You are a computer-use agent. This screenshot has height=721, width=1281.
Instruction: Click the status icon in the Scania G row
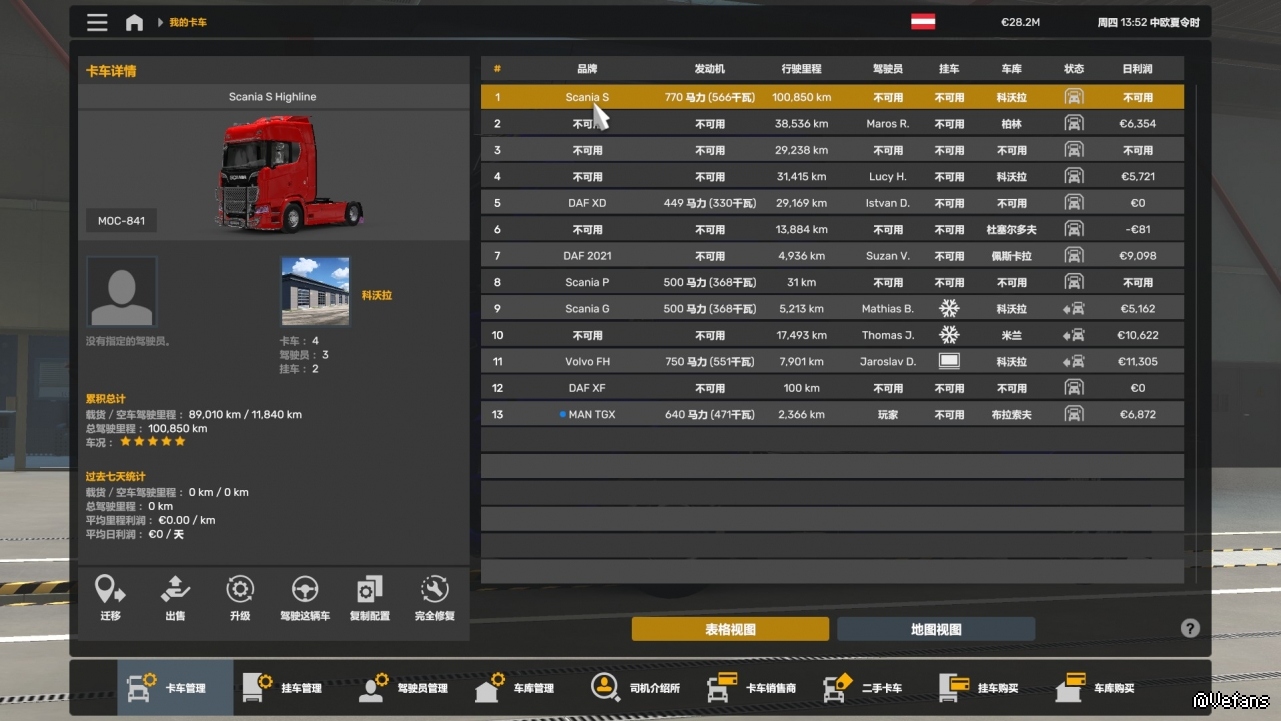click(1074, 309)
